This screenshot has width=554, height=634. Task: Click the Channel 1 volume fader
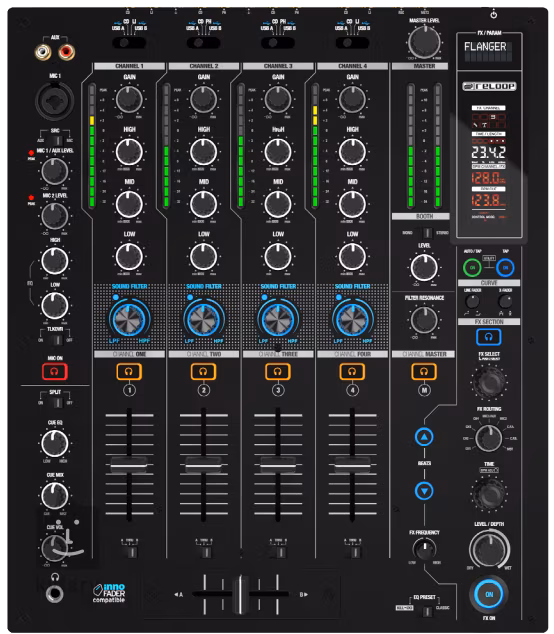point(129,465)
